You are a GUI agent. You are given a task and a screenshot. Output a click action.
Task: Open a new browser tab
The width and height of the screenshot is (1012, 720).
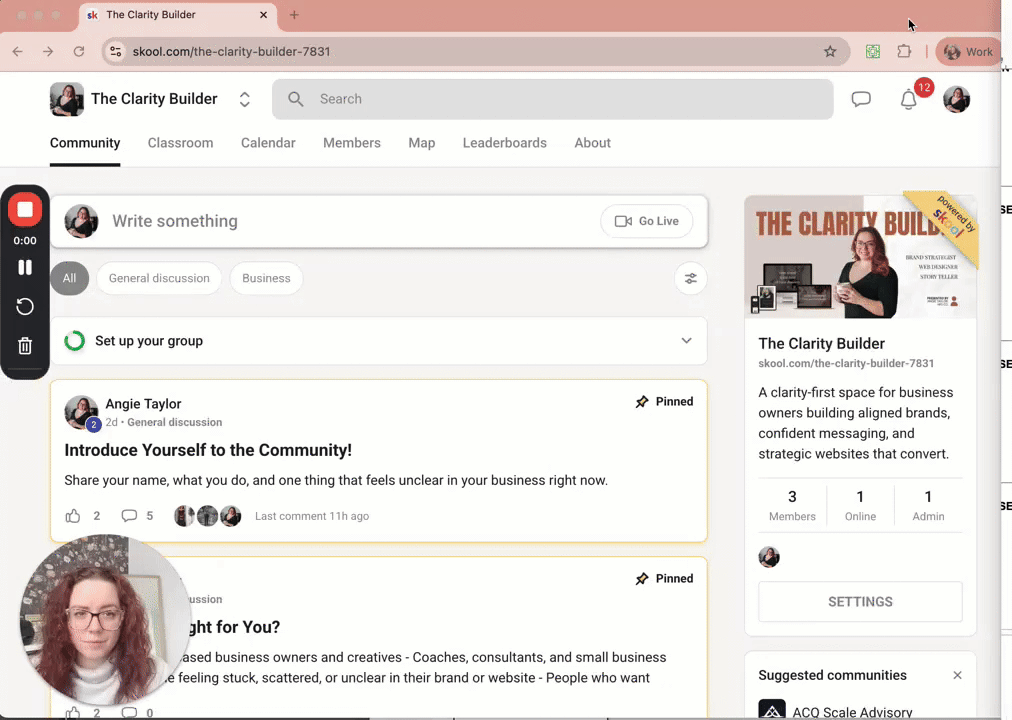pyautogui.click(x=294, y=15)
